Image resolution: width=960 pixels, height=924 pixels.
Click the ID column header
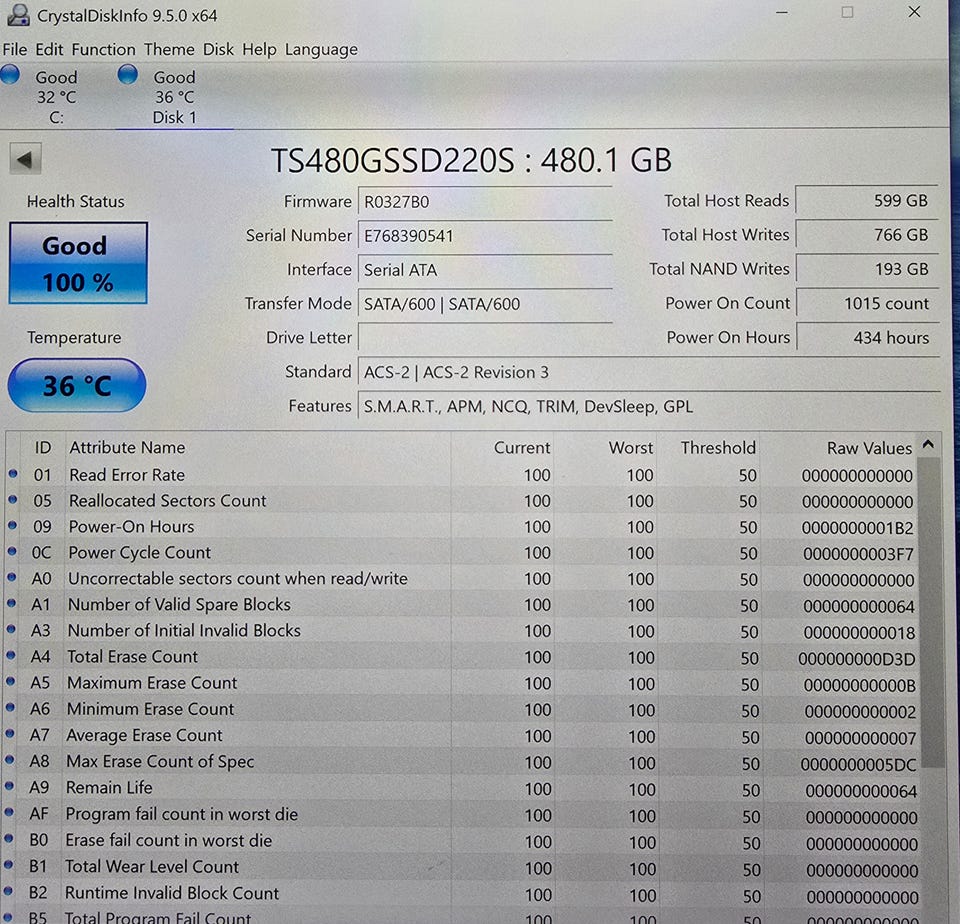[43, 448]
